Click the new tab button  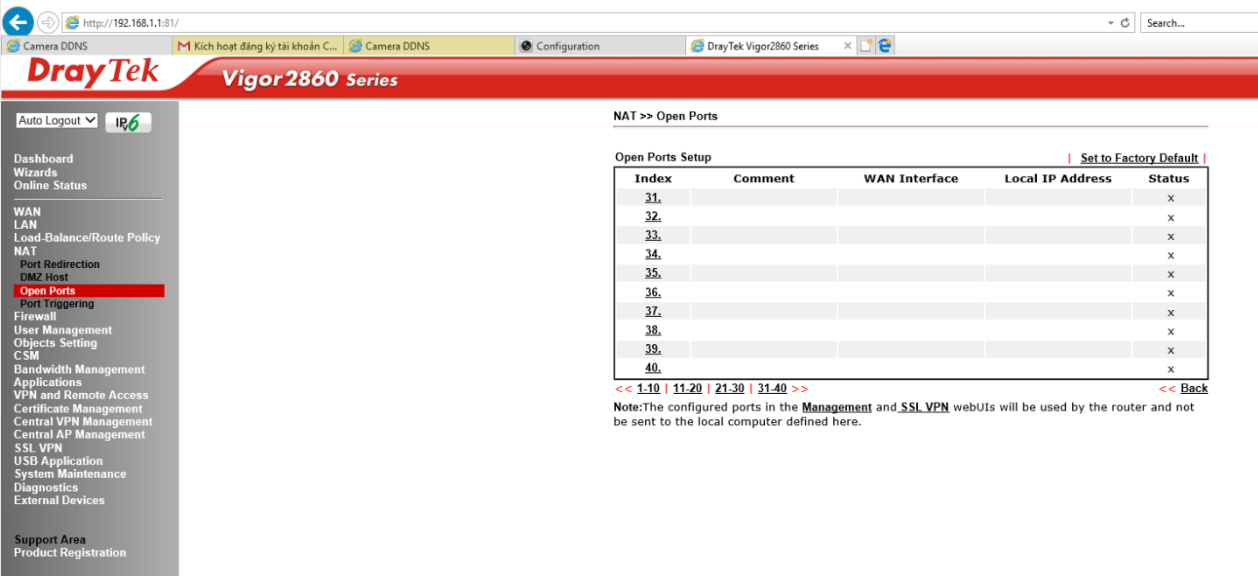[x=867, y=46]
